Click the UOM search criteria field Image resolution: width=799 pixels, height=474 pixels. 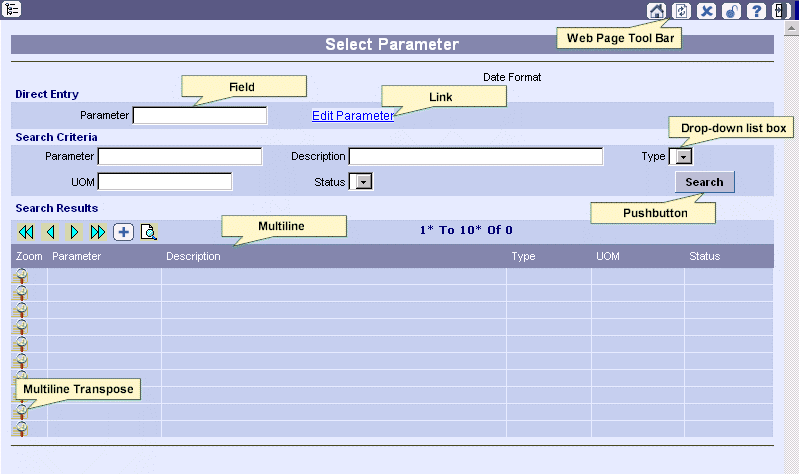tap(165, 182)
